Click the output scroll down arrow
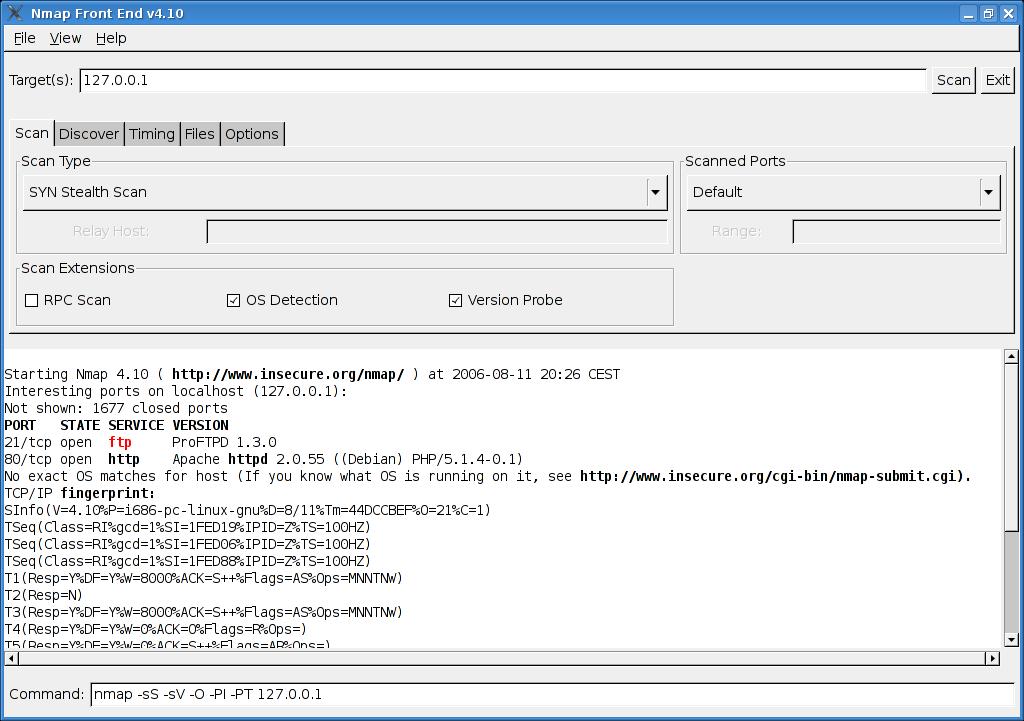The height and width of the screenshot is (721, 1024). [1011, 640]
